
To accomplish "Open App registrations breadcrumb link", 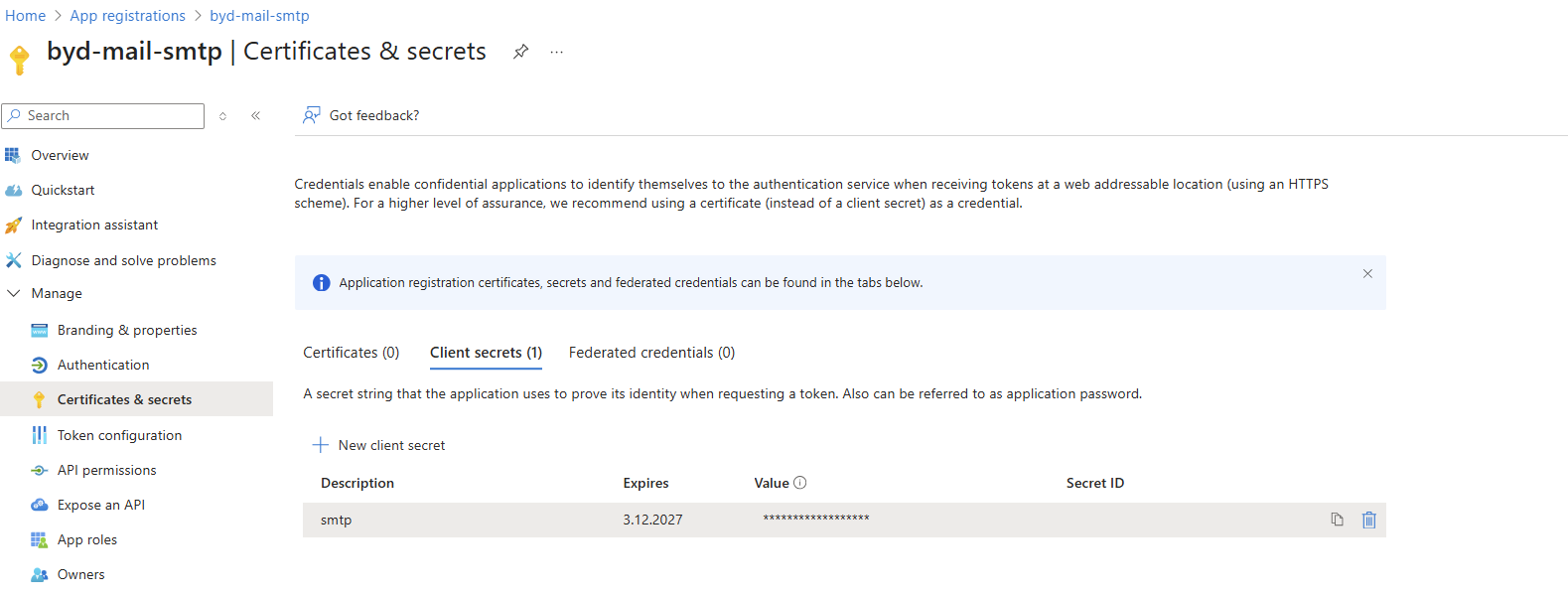I will coord(127,16).
